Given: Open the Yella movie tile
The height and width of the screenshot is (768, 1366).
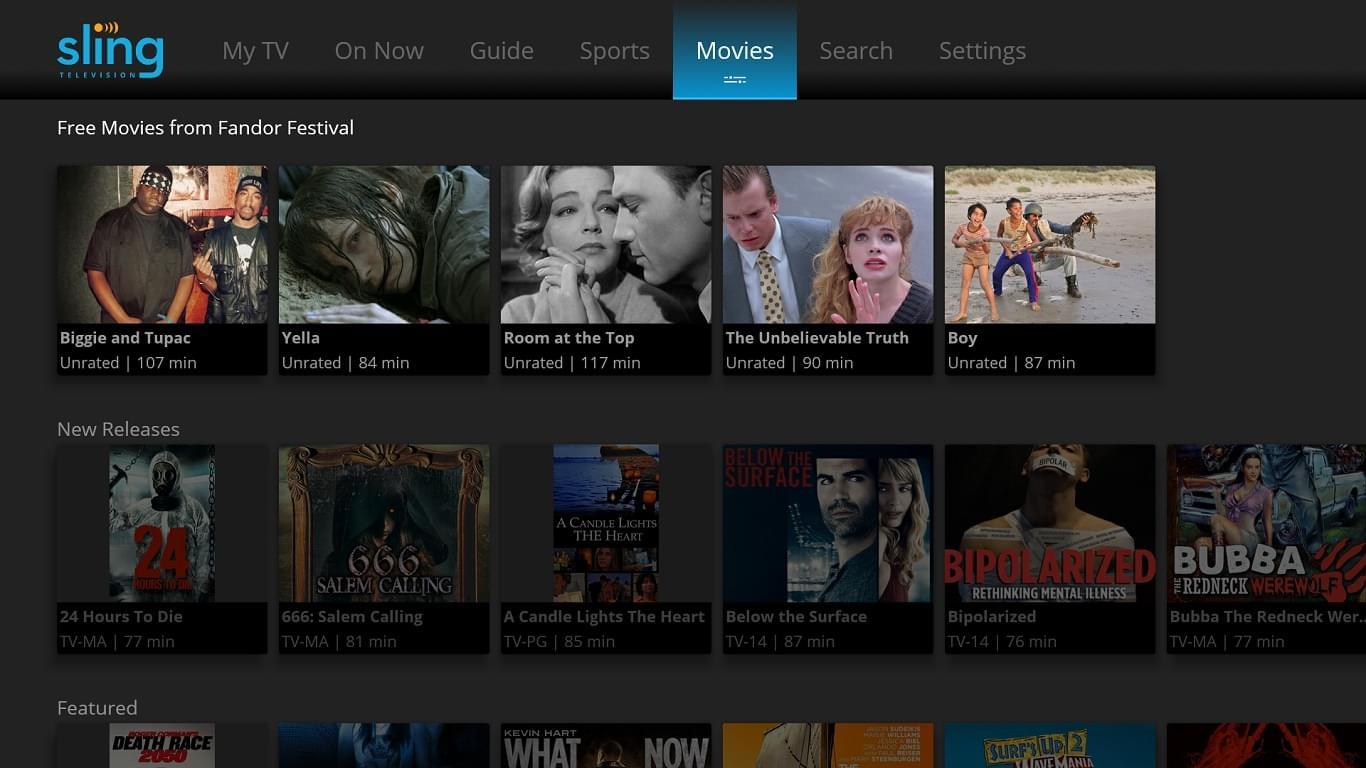Looking at the screenshot, I should coord(384,270).
